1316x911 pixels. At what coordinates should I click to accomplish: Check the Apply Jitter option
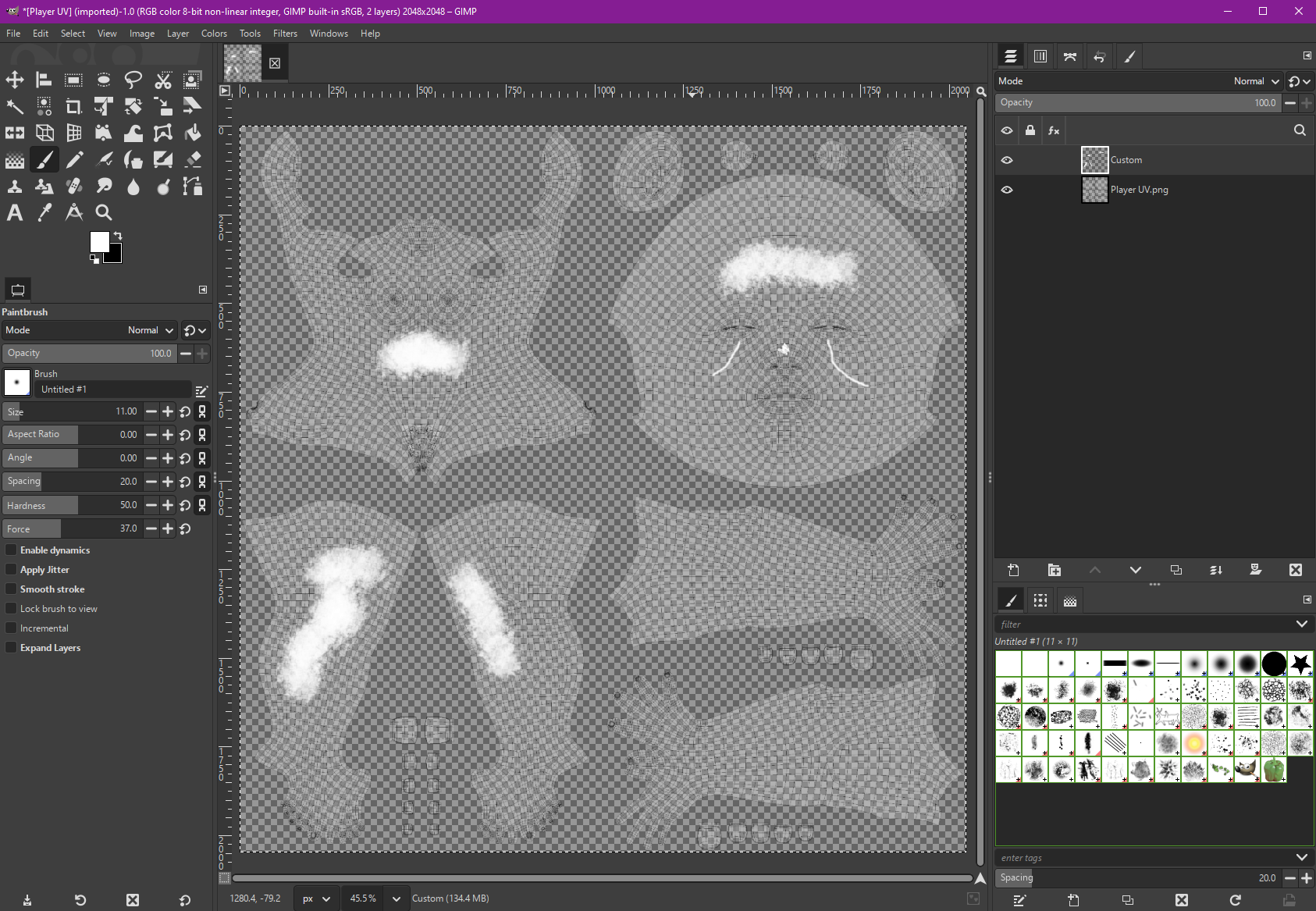(11, 570)
